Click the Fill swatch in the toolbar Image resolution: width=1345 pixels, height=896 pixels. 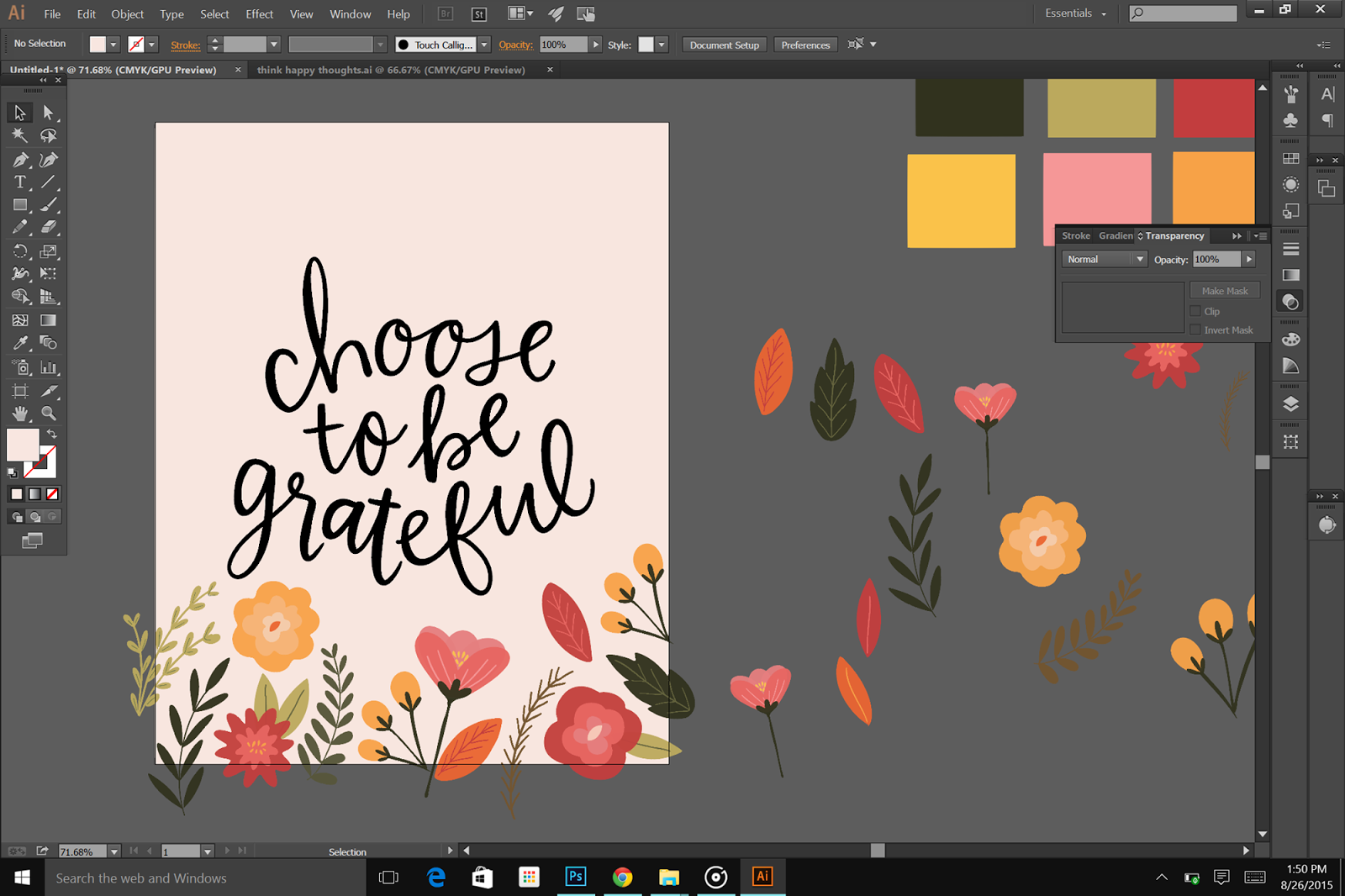click(x=23, y=445)
